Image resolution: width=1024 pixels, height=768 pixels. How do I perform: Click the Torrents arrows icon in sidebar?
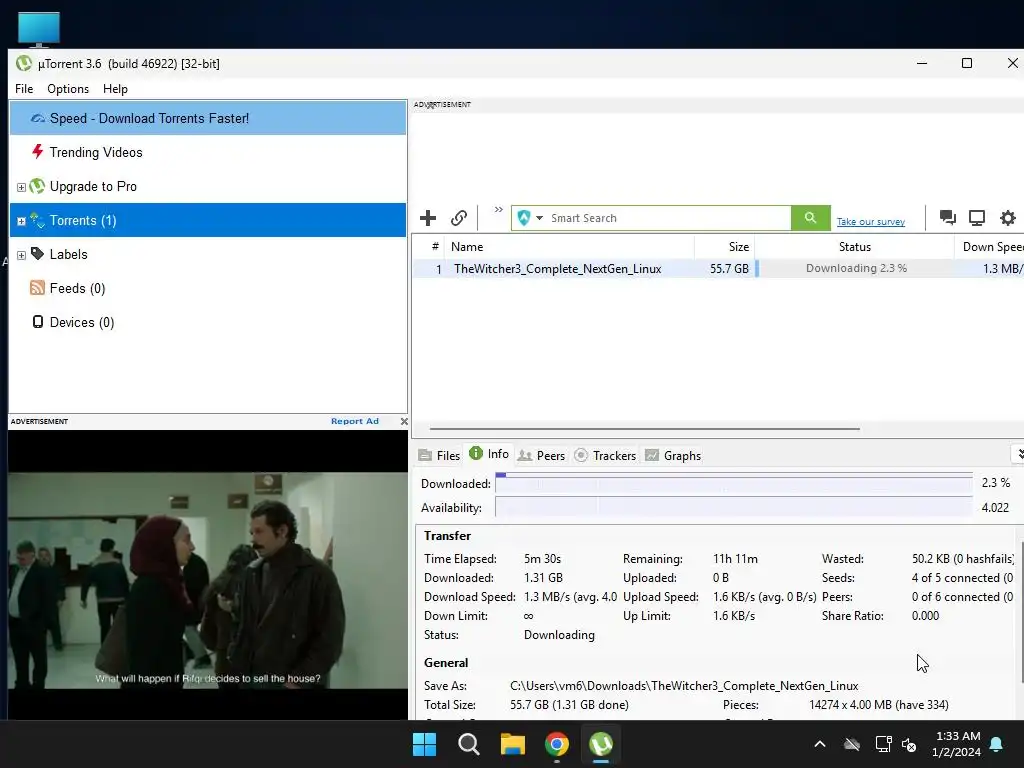pyautogui.click(x=37, y=220)
